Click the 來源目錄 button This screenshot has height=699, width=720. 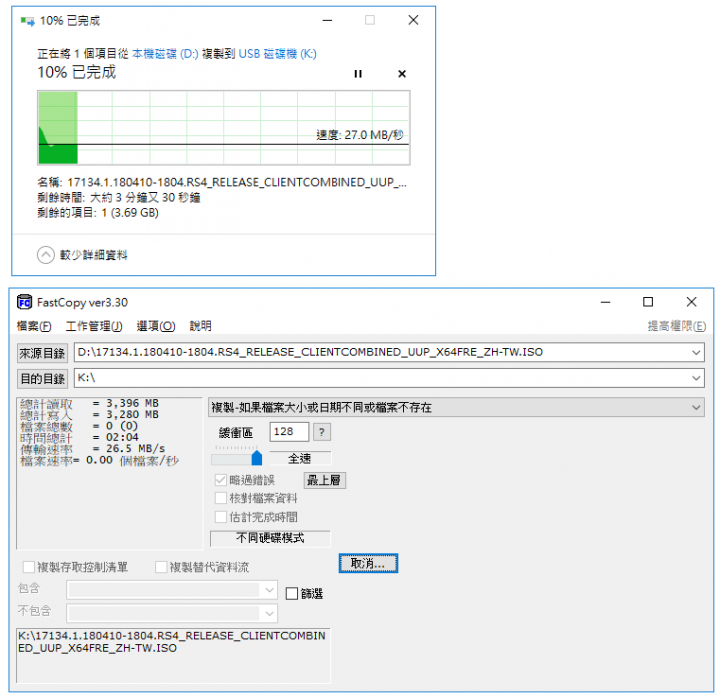point(42,353)
